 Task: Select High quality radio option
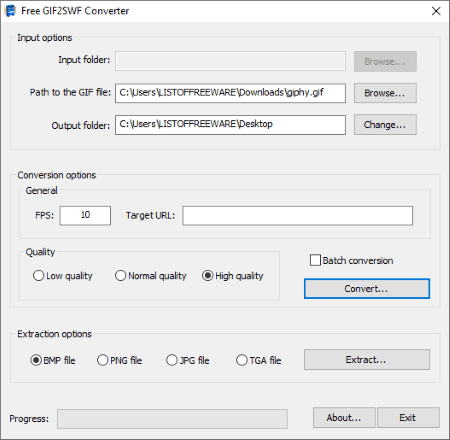(x=232, y=276)
